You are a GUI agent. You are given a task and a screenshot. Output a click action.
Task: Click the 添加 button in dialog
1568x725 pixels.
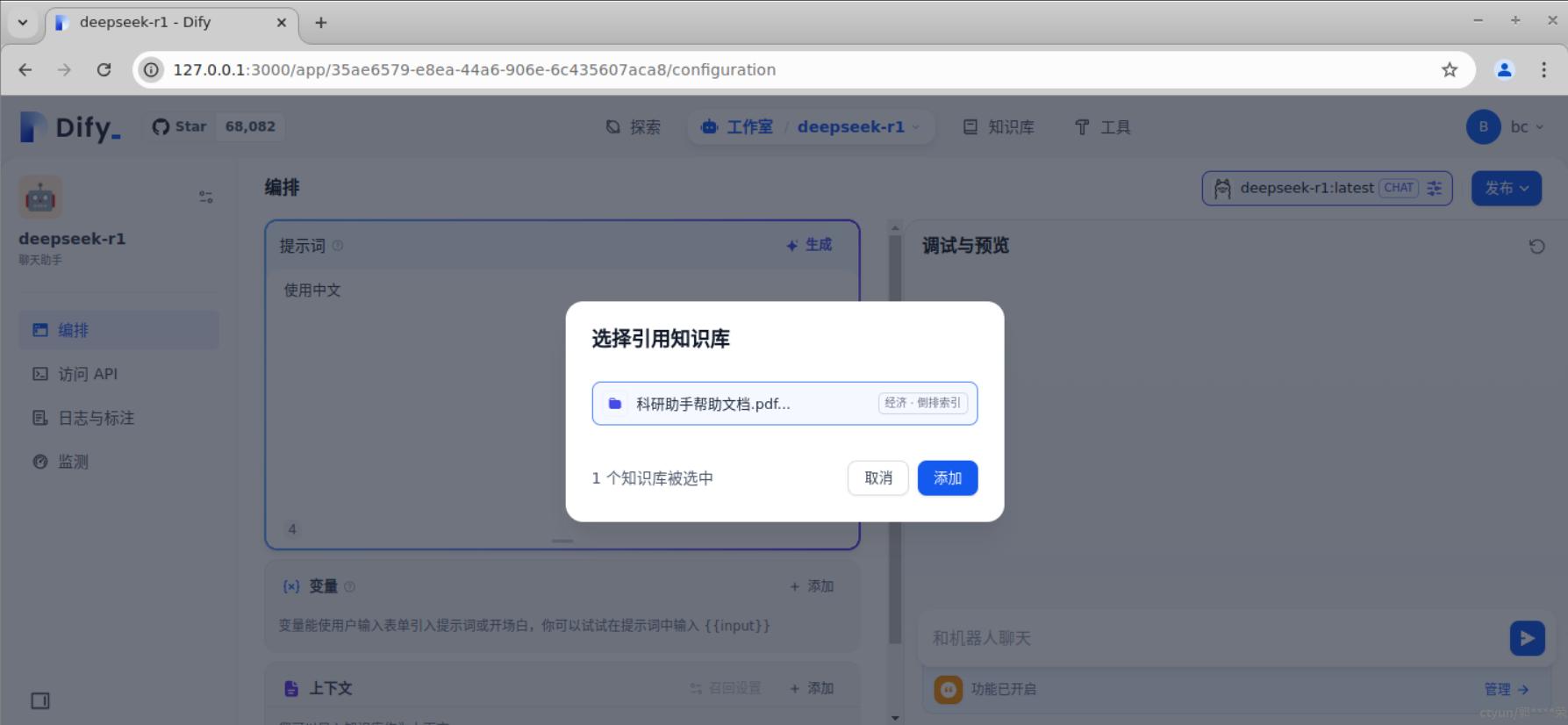click(x=947, y=478)
